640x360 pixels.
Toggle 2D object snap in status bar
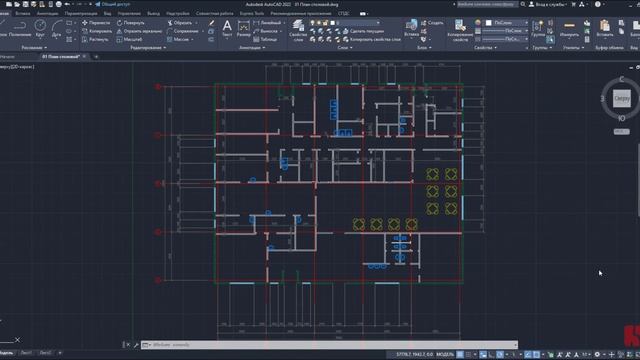[536, 354]
